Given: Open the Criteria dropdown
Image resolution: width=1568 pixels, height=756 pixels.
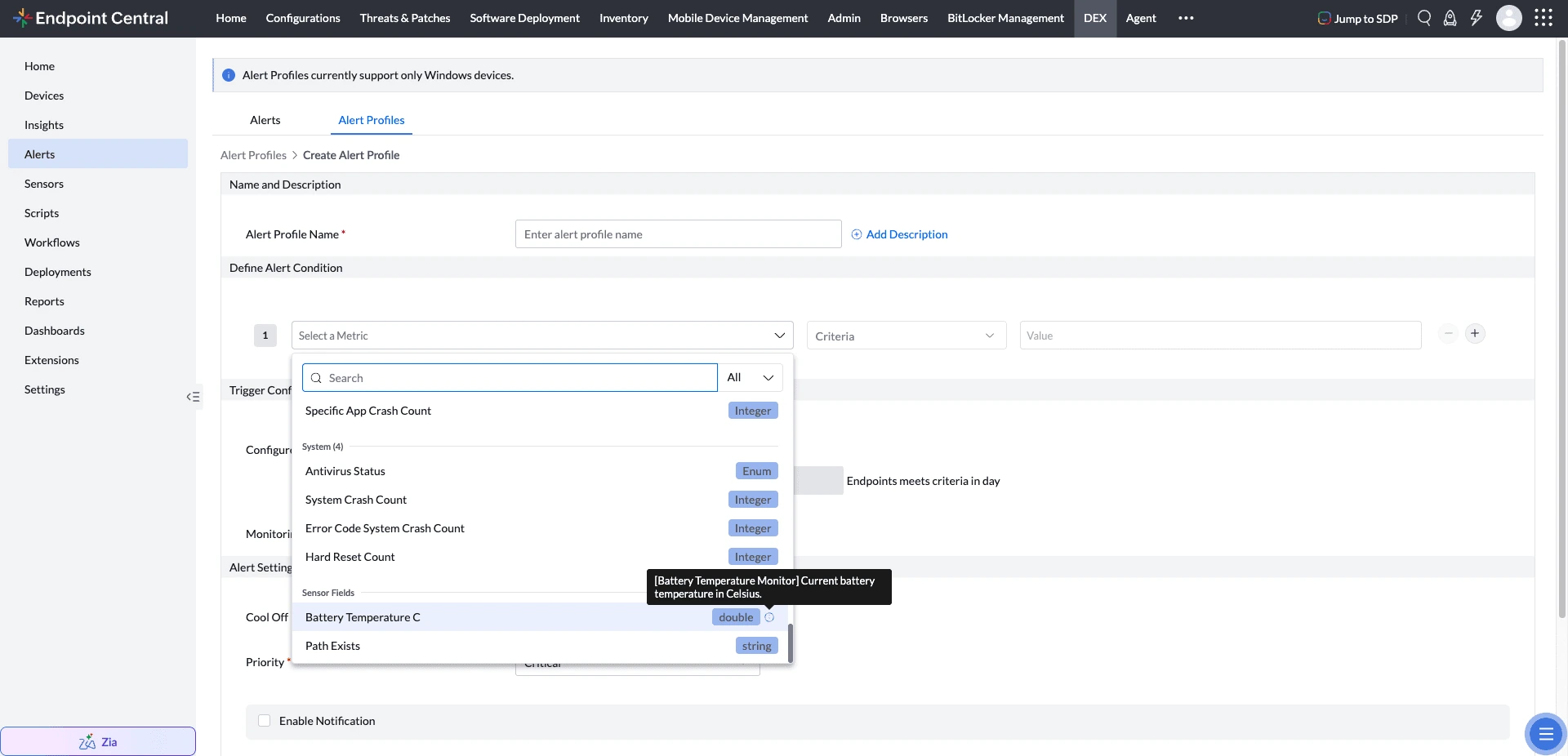Looking at the screenshot, I should pyautogui.click(x=906, y=336).
